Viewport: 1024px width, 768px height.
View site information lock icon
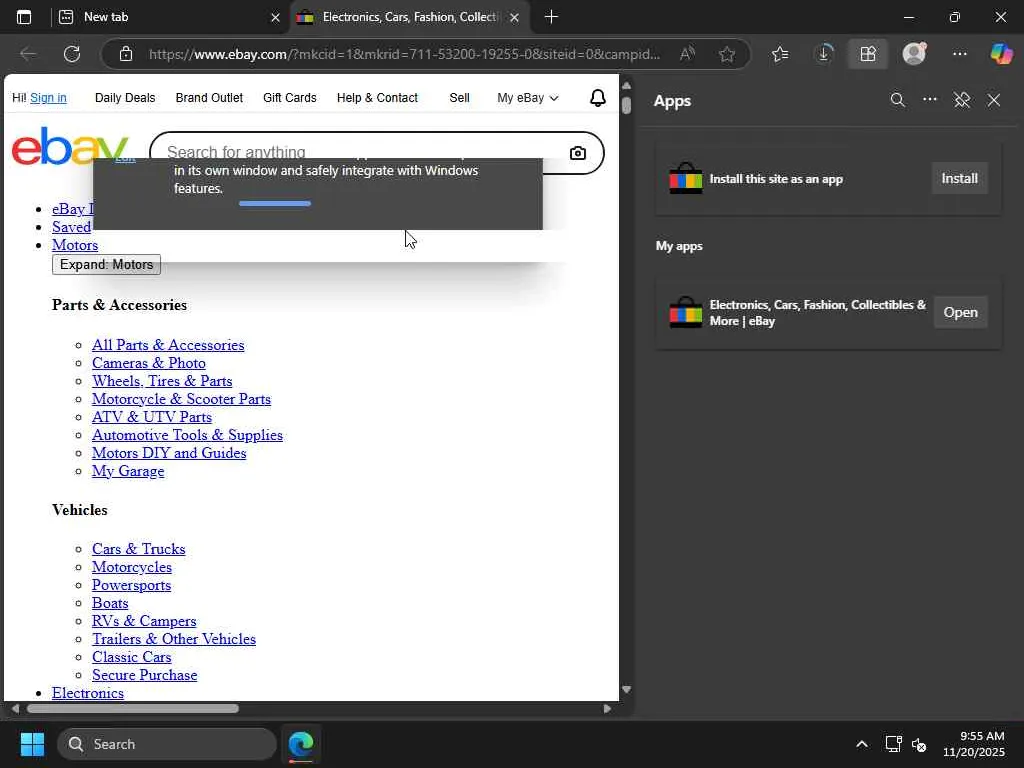(x=126, y=54)
